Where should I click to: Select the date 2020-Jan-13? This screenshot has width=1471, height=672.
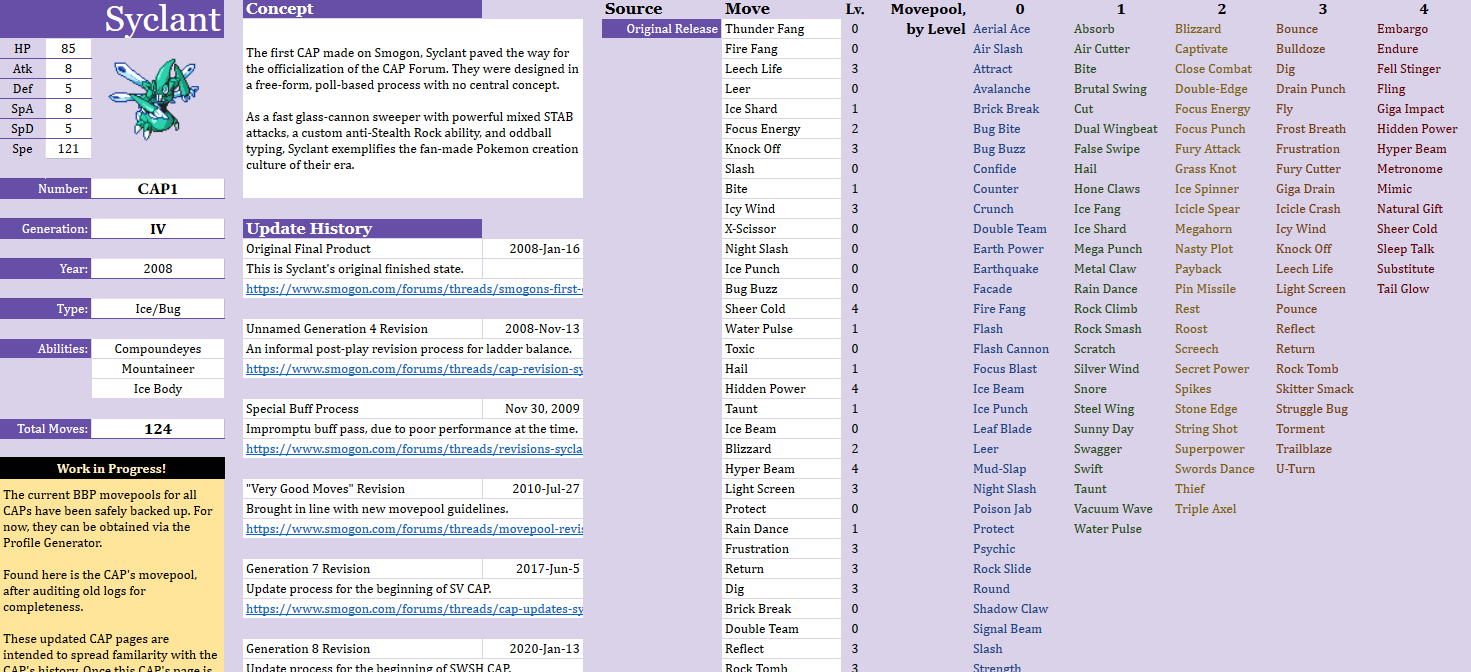(533, 649)
